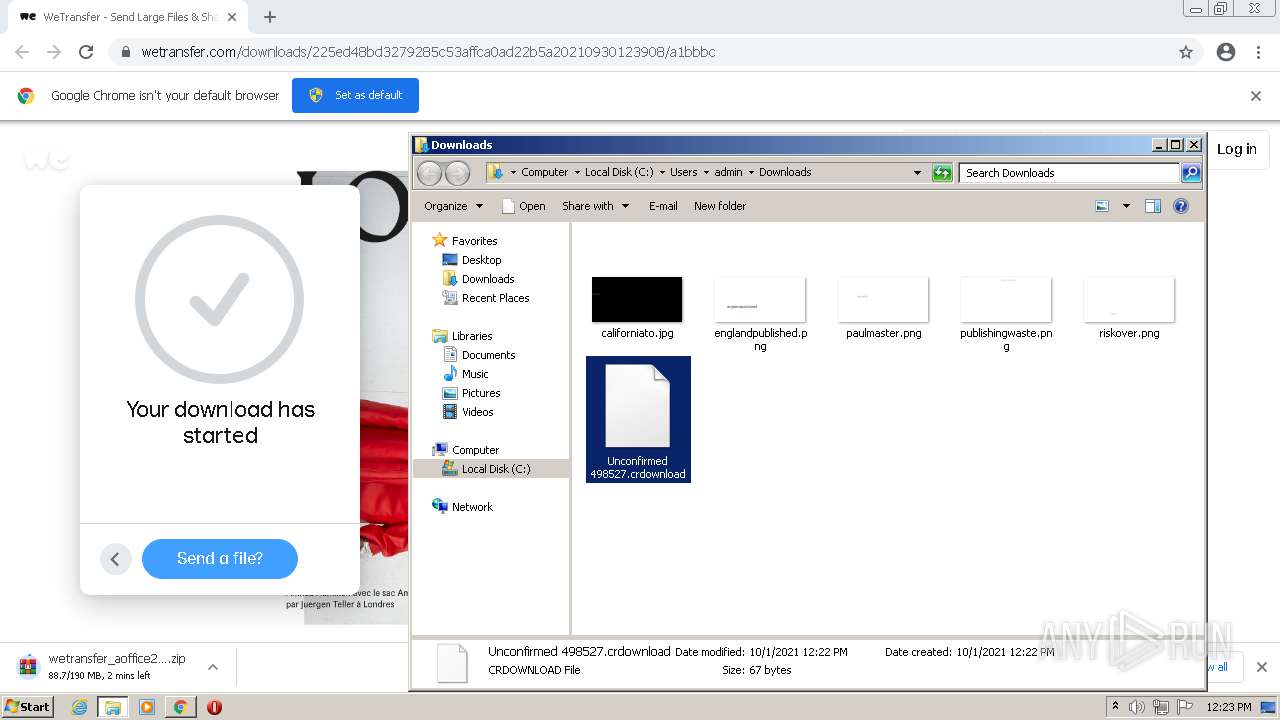Close the WeTransfer browser tab

pyautogui.click(x=232, y=17)
